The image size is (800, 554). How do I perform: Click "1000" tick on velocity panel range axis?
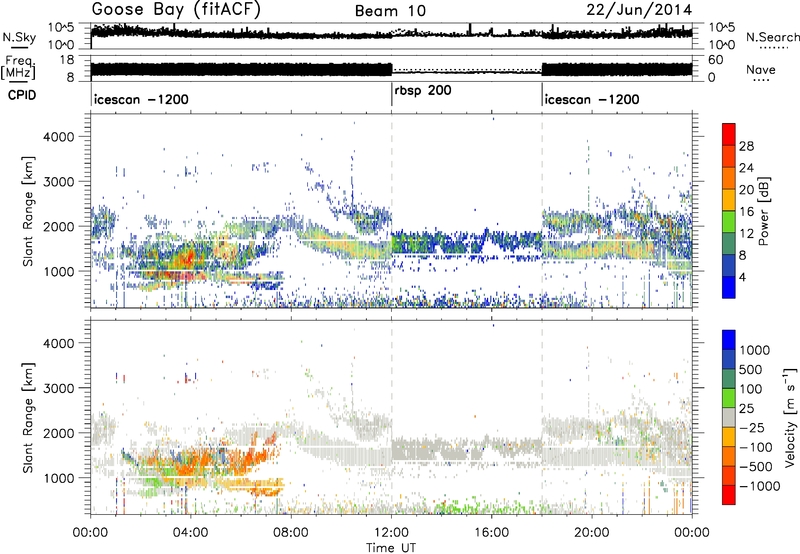(58, 477)
